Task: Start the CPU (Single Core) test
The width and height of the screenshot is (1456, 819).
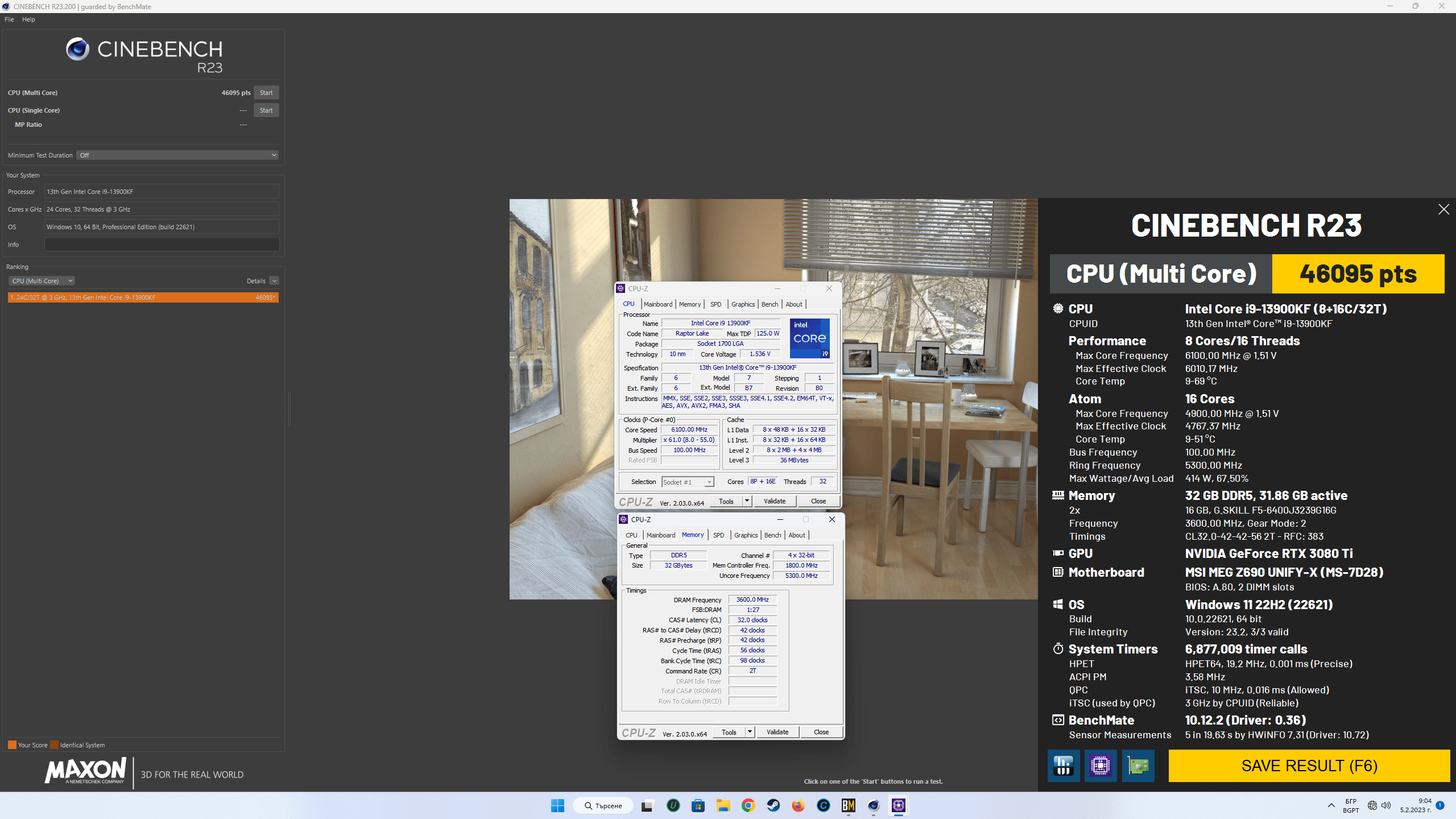Action: (266, 110)
